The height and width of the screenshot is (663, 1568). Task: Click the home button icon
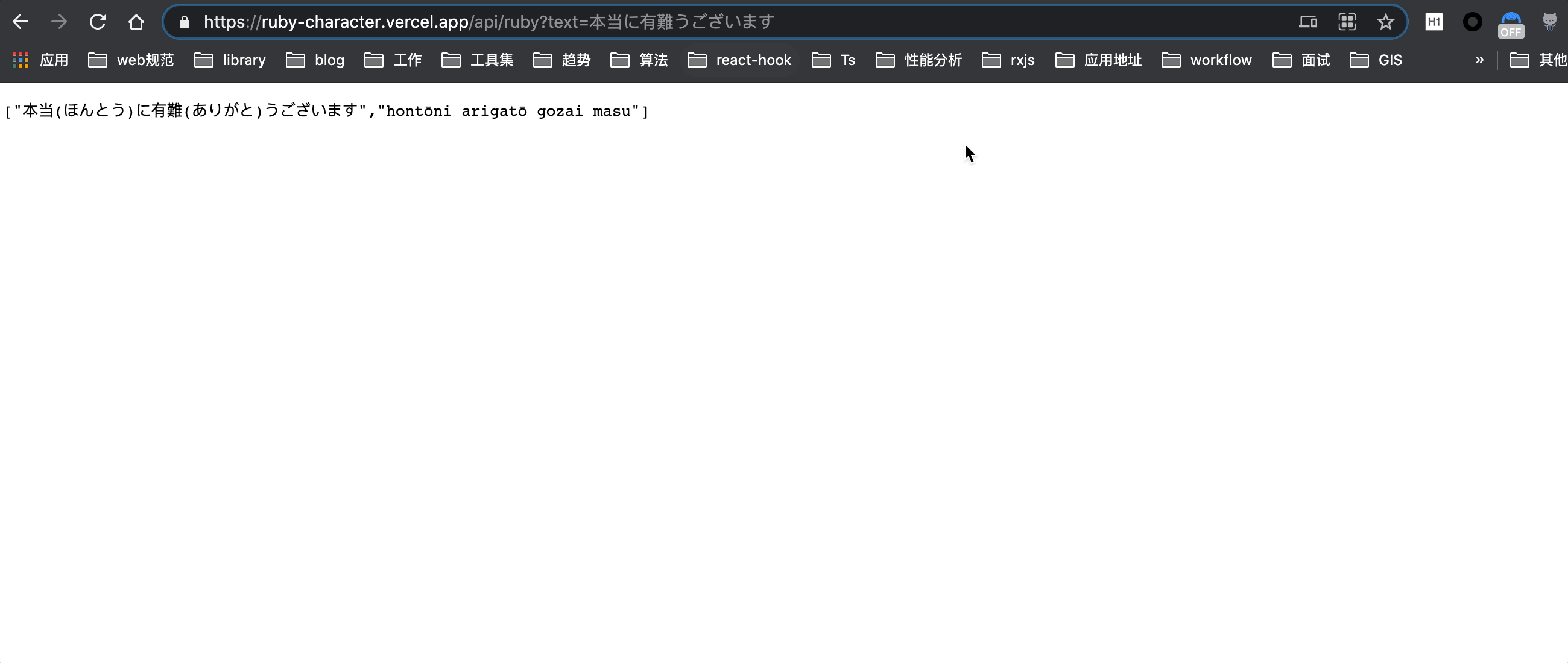[138, 22]
